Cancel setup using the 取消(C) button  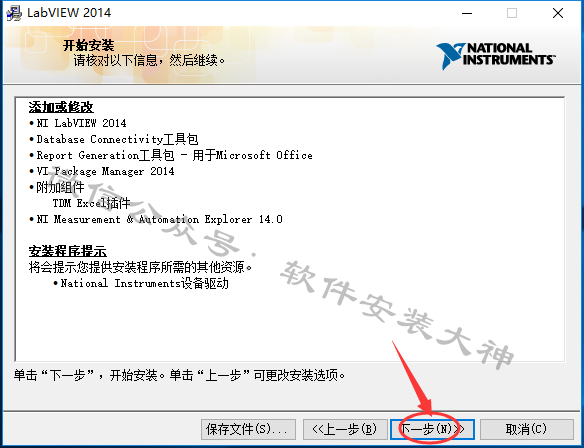point(526,429)
